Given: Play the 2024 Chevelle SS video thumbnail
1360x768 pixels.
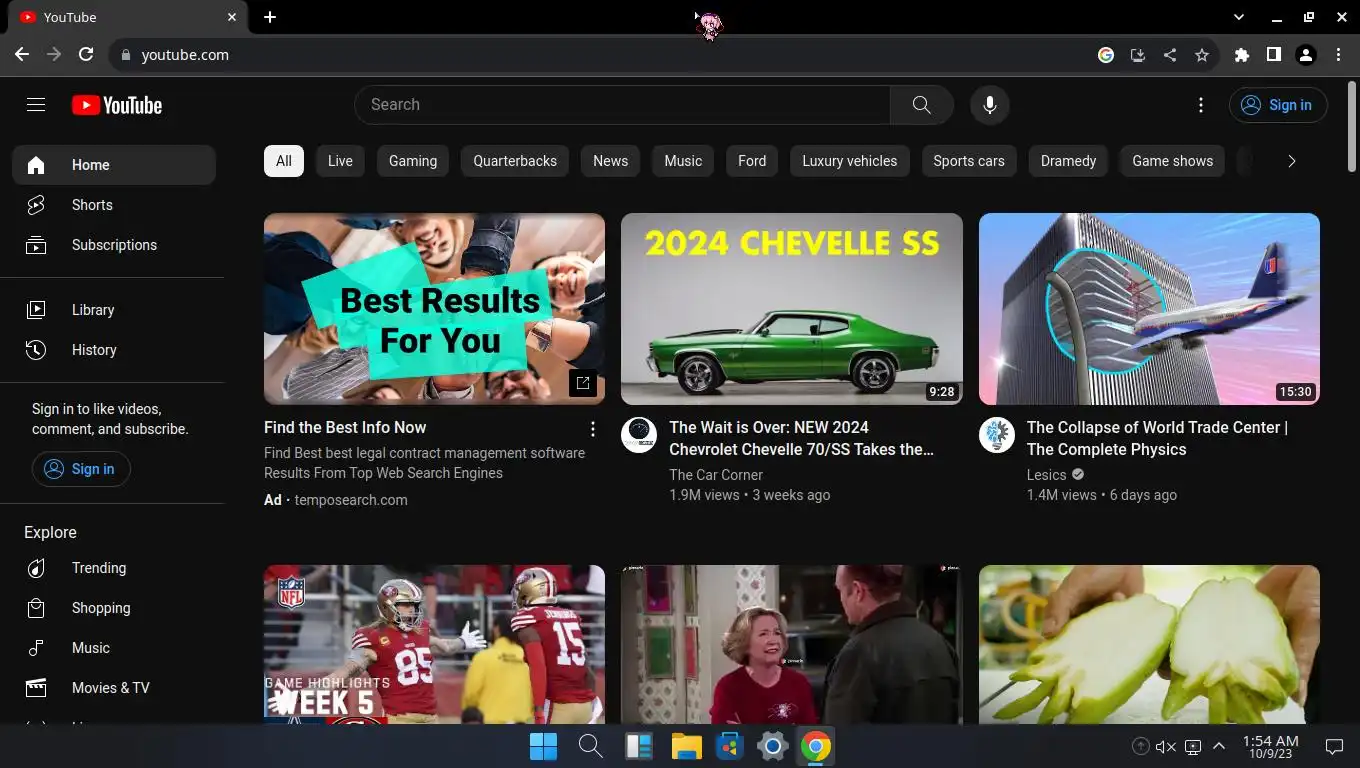Looking at the screenshot, I should click(x=792, y=309).
